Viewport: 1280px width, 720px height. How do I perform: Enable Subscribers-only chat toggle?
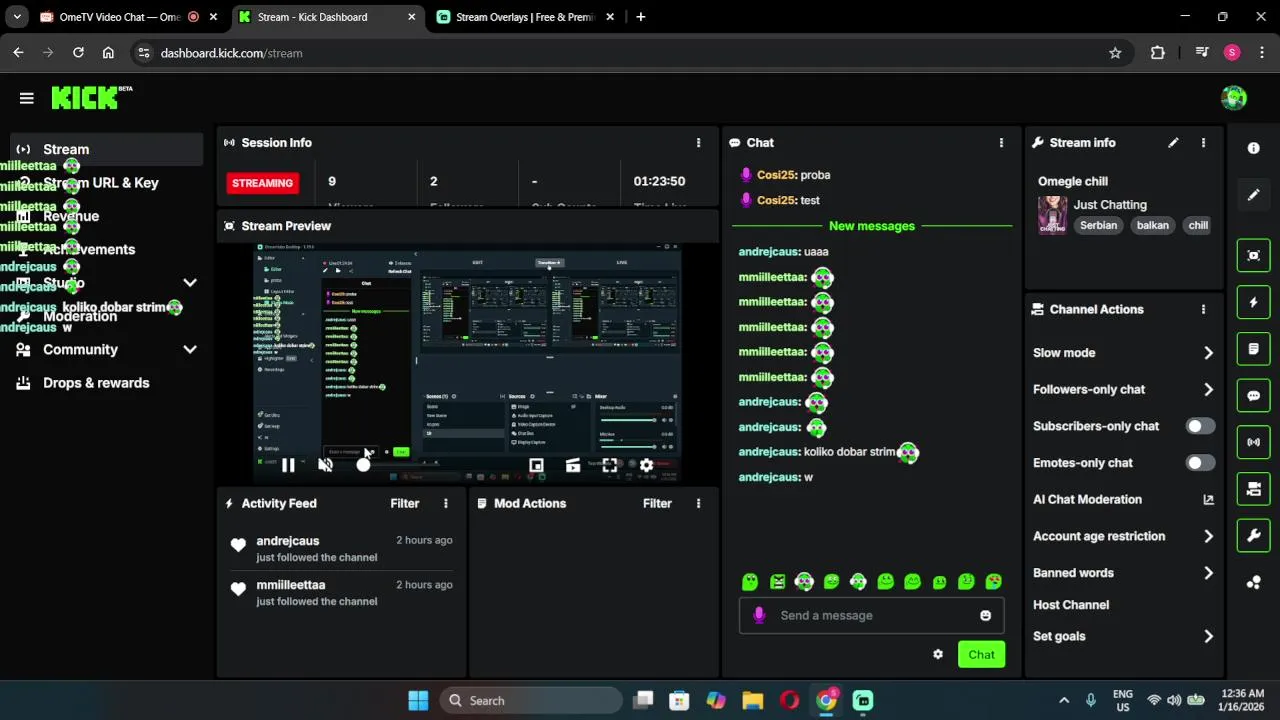[1200, 426]
